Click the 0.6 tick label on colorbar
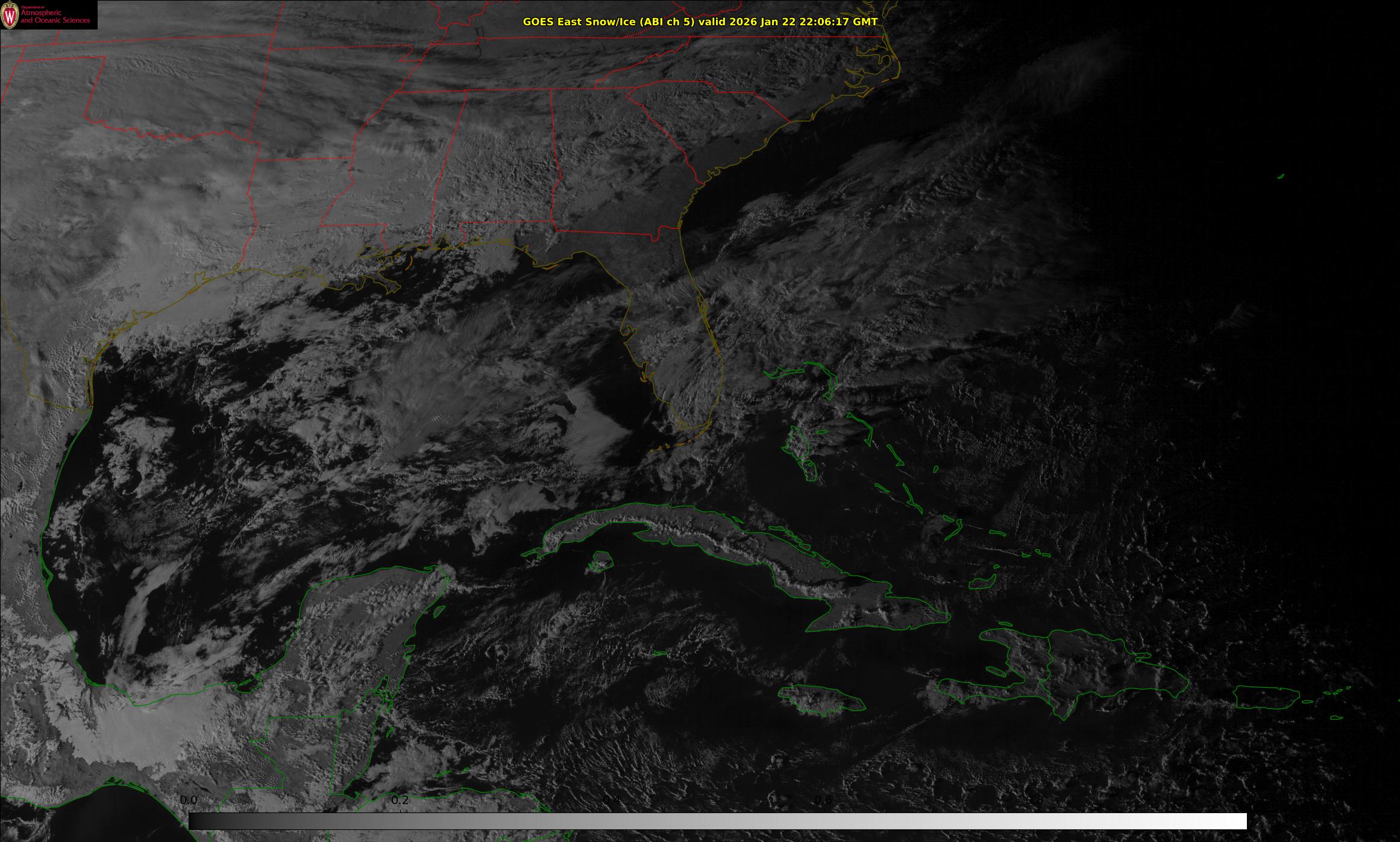1400x842 pixels. click(x=823, y=800)
